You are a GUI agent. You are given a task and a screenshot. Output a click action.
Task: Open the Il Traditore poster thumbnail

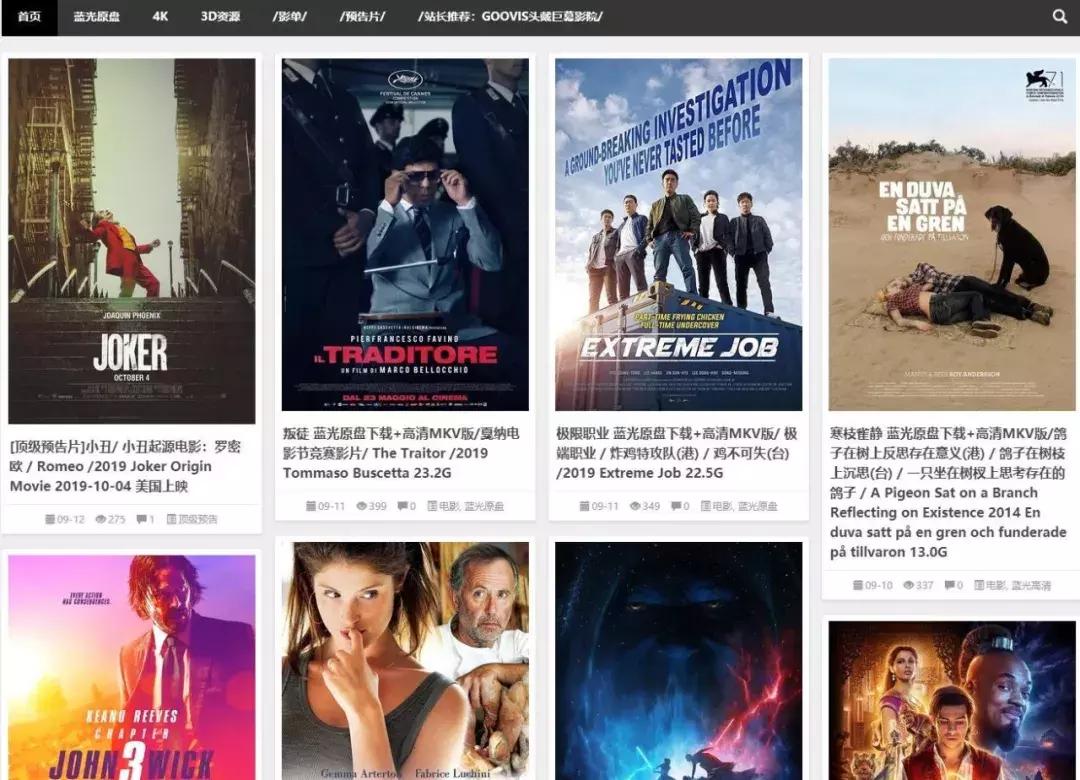405,234
